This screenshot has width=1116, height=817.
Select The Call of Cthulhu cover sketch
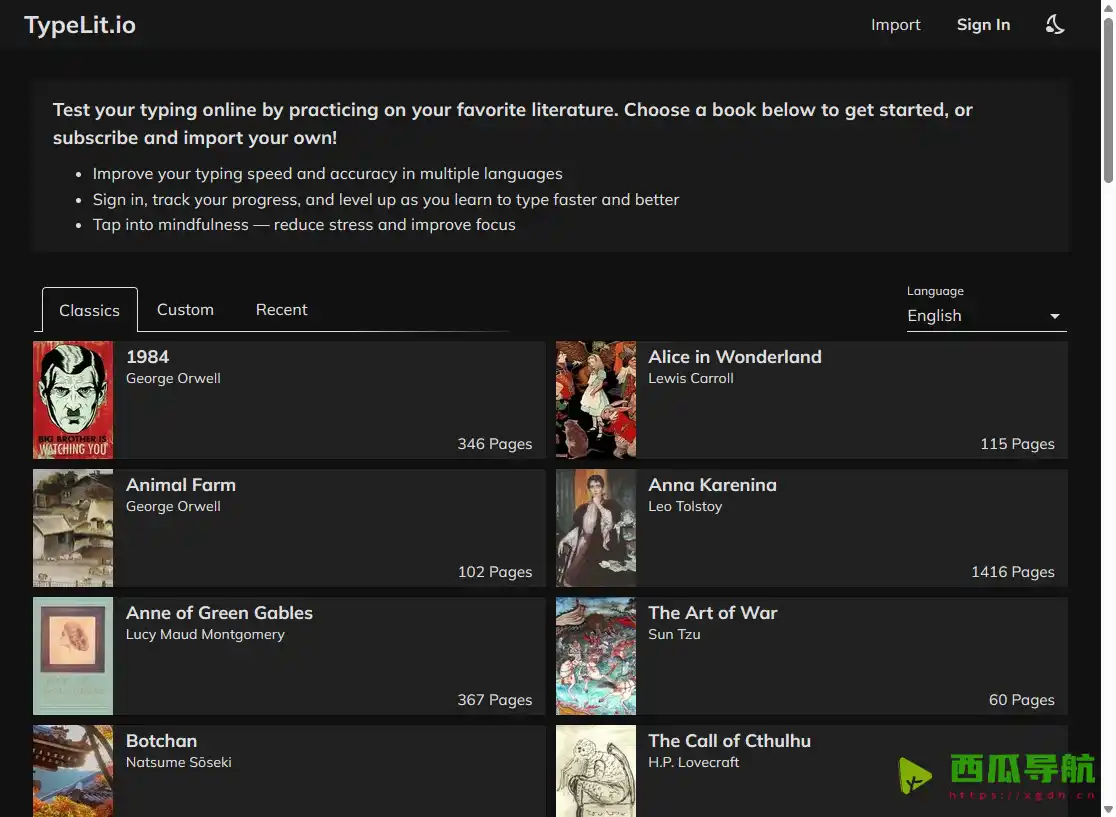pos(596,771)
